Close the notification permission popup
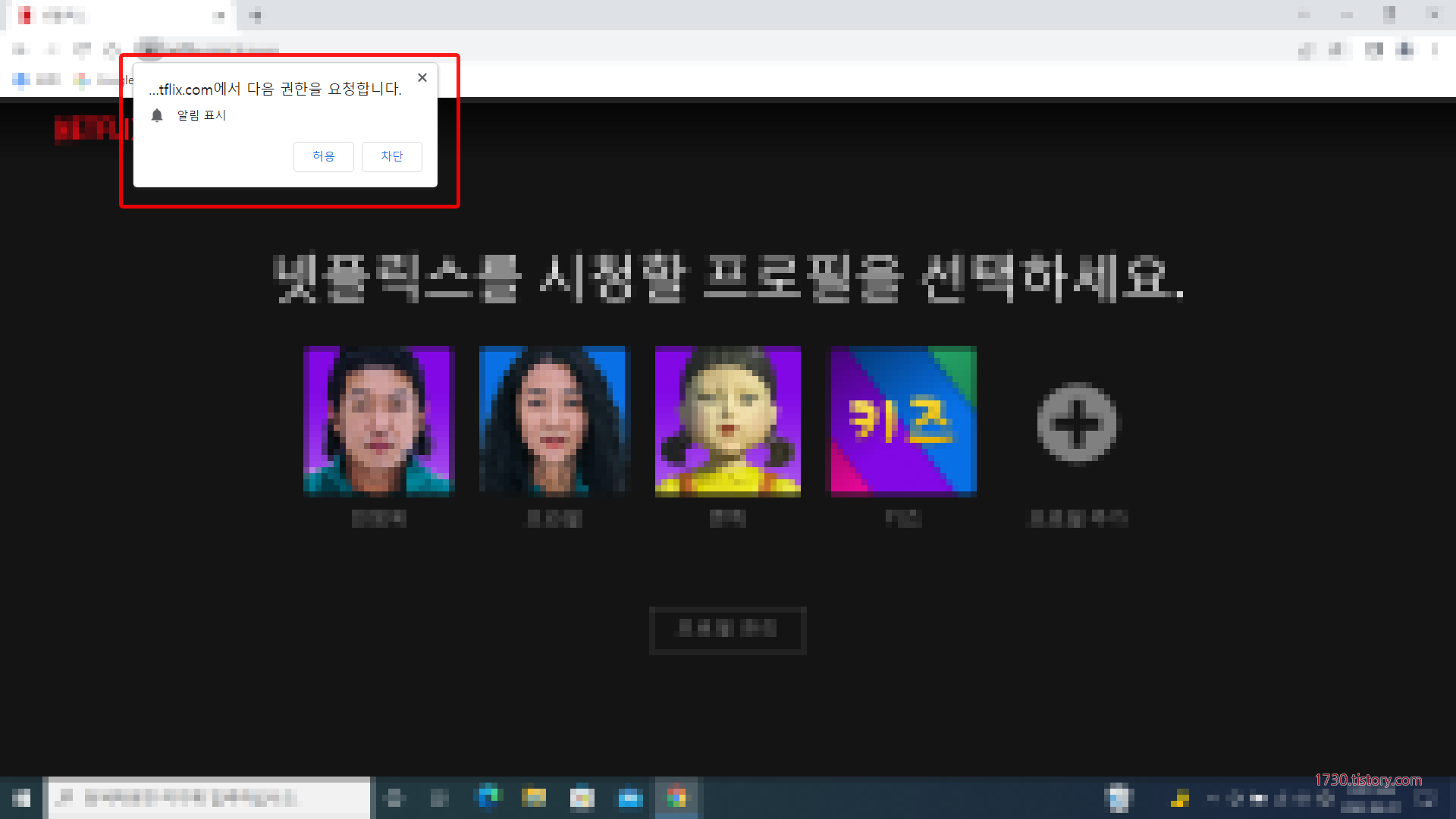Viewport: 1456px width, 819px height. click(422, 77)
